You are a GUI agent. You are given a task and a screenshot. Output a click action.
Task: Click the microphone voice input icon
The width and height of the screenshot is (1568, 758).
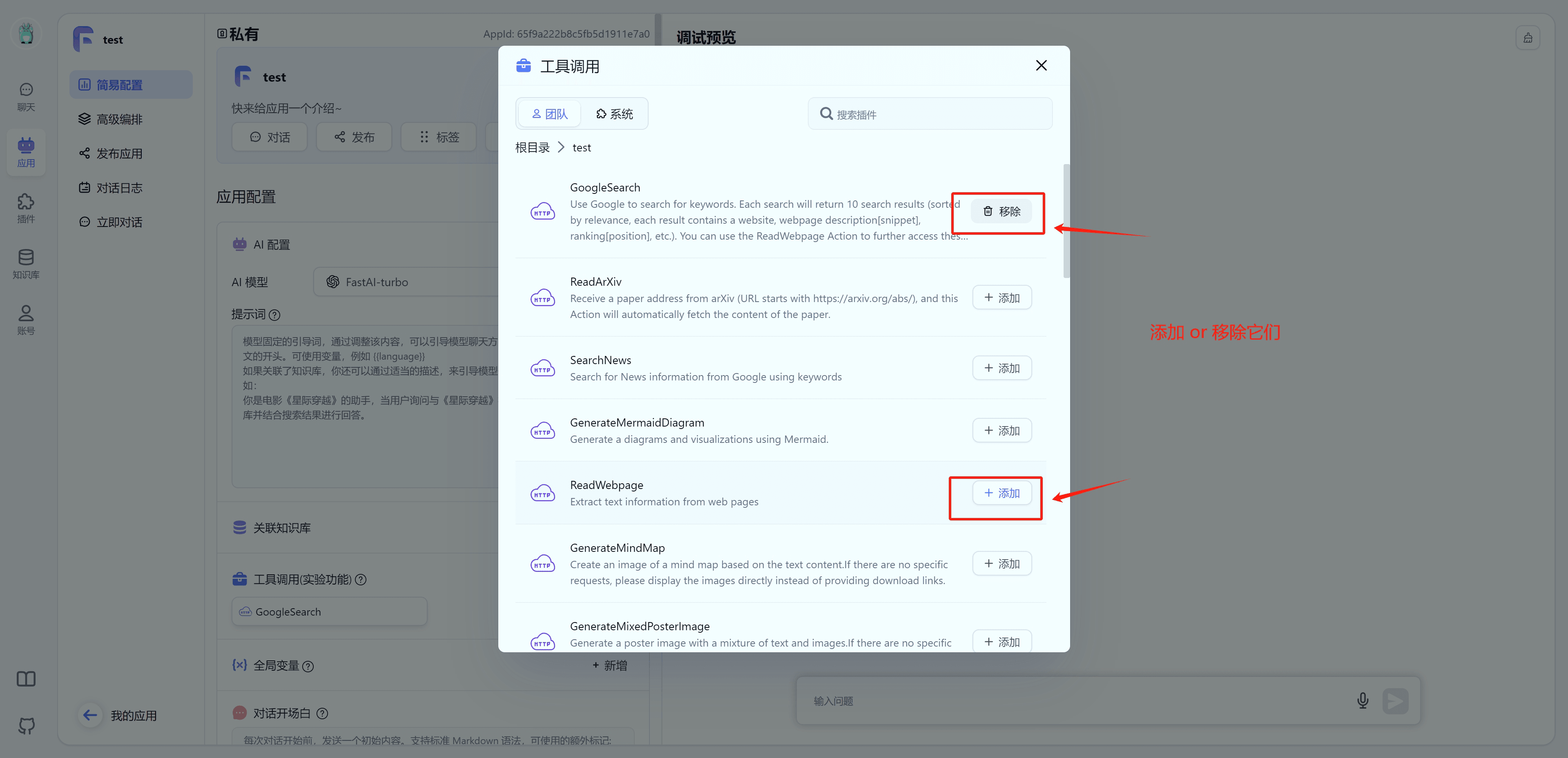1362,700
